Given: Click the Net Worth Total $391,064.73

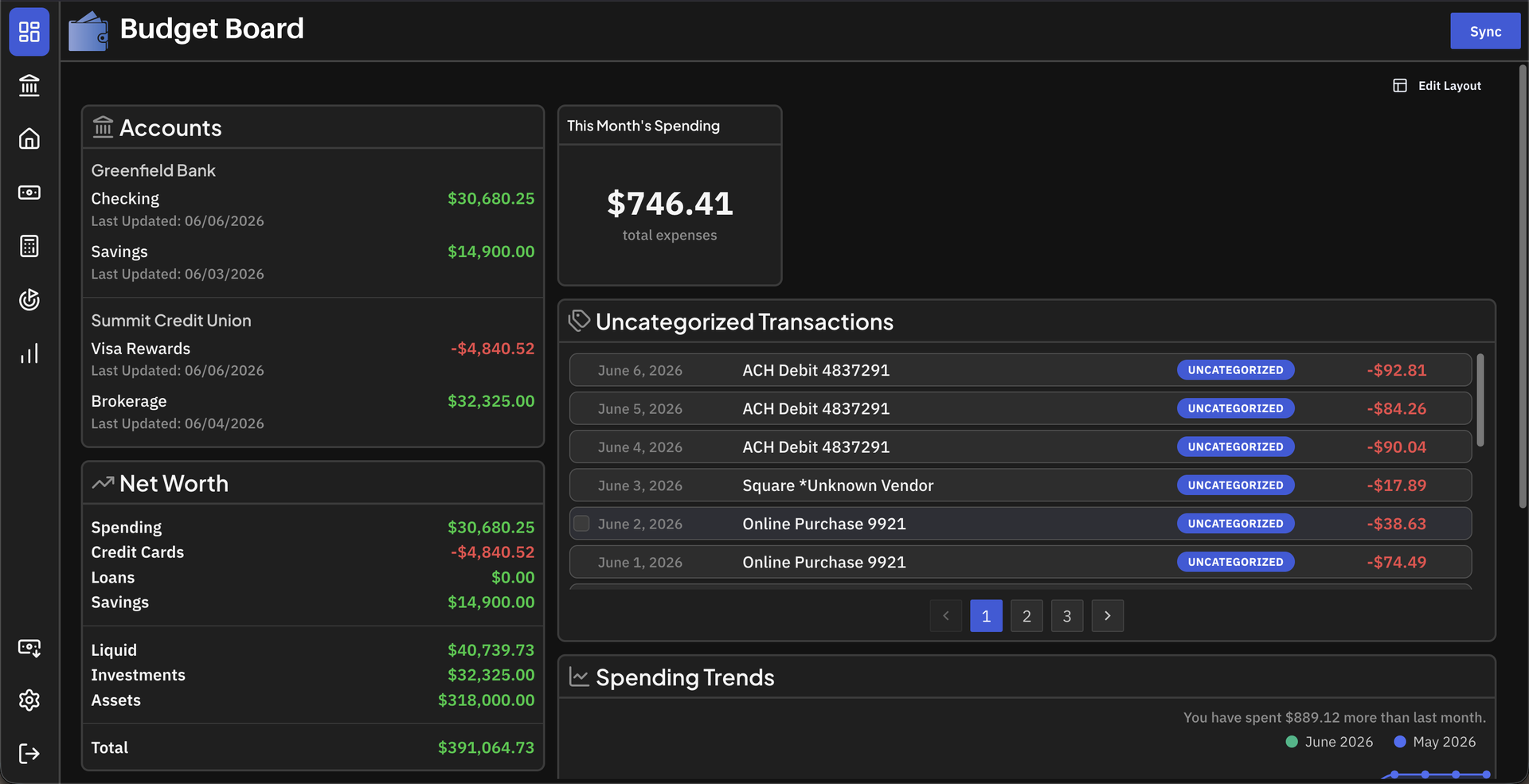Looking at the screenshot, I should [x=486, y=747].
